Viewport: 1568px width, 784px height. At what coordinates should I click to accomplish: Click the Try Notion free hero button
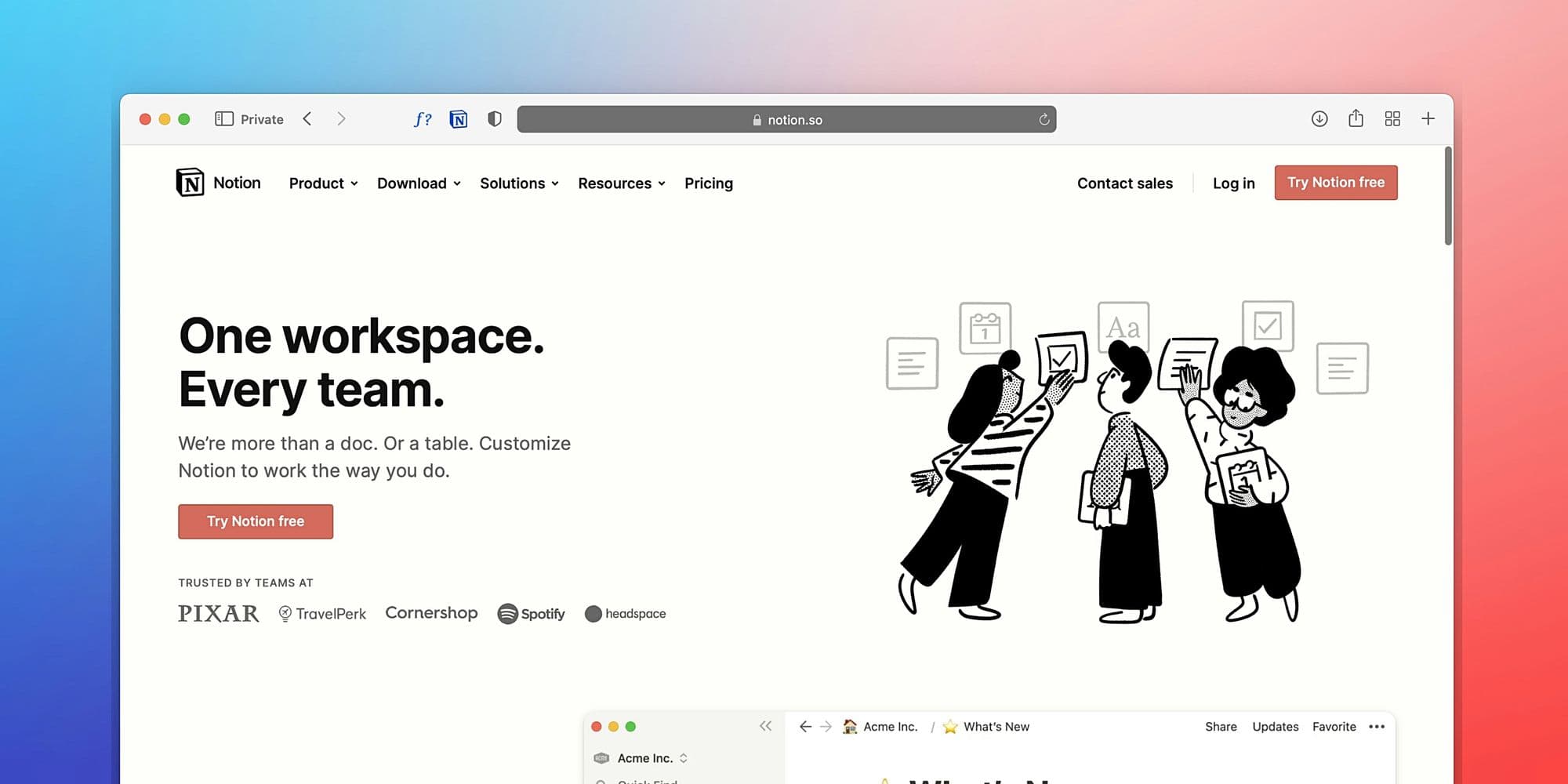[256, 521]
